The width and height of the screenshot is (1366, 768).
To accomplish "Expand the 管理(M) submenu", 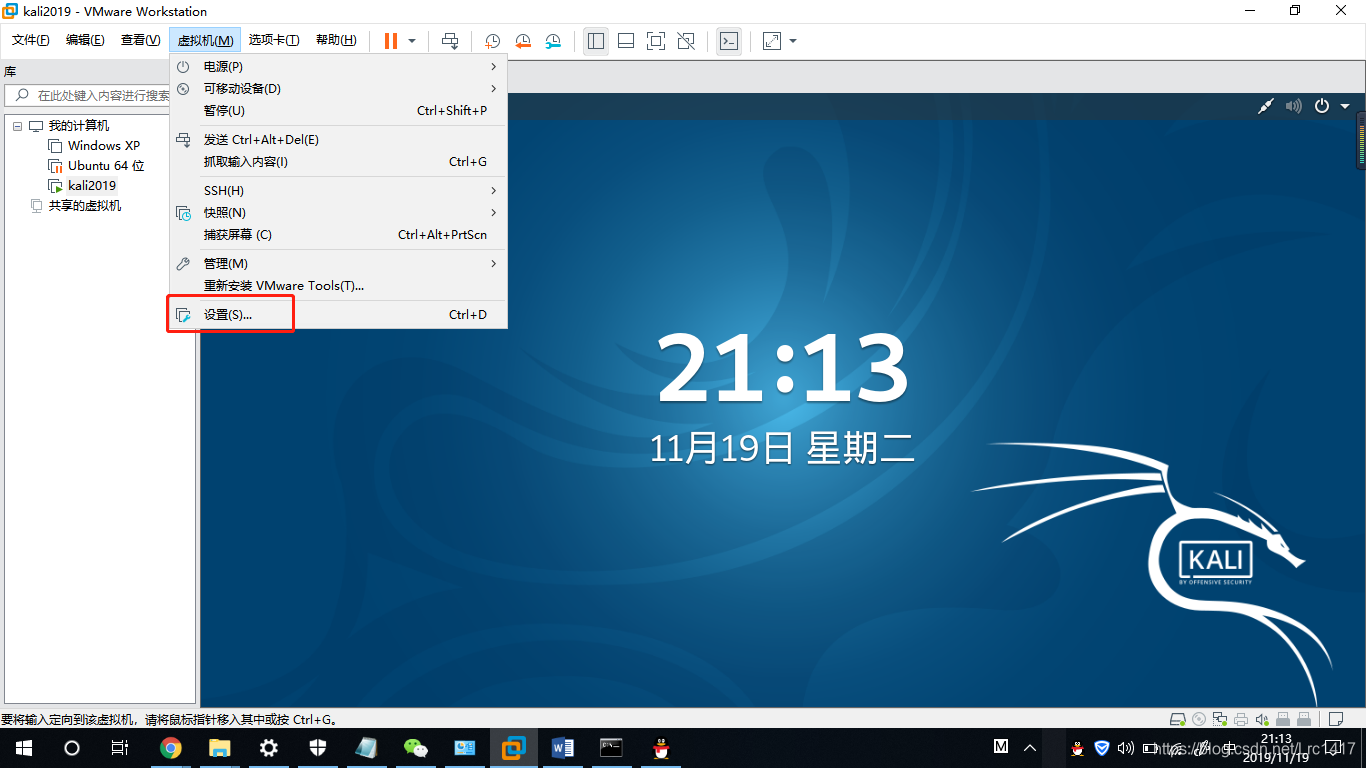I will (339, 263).
